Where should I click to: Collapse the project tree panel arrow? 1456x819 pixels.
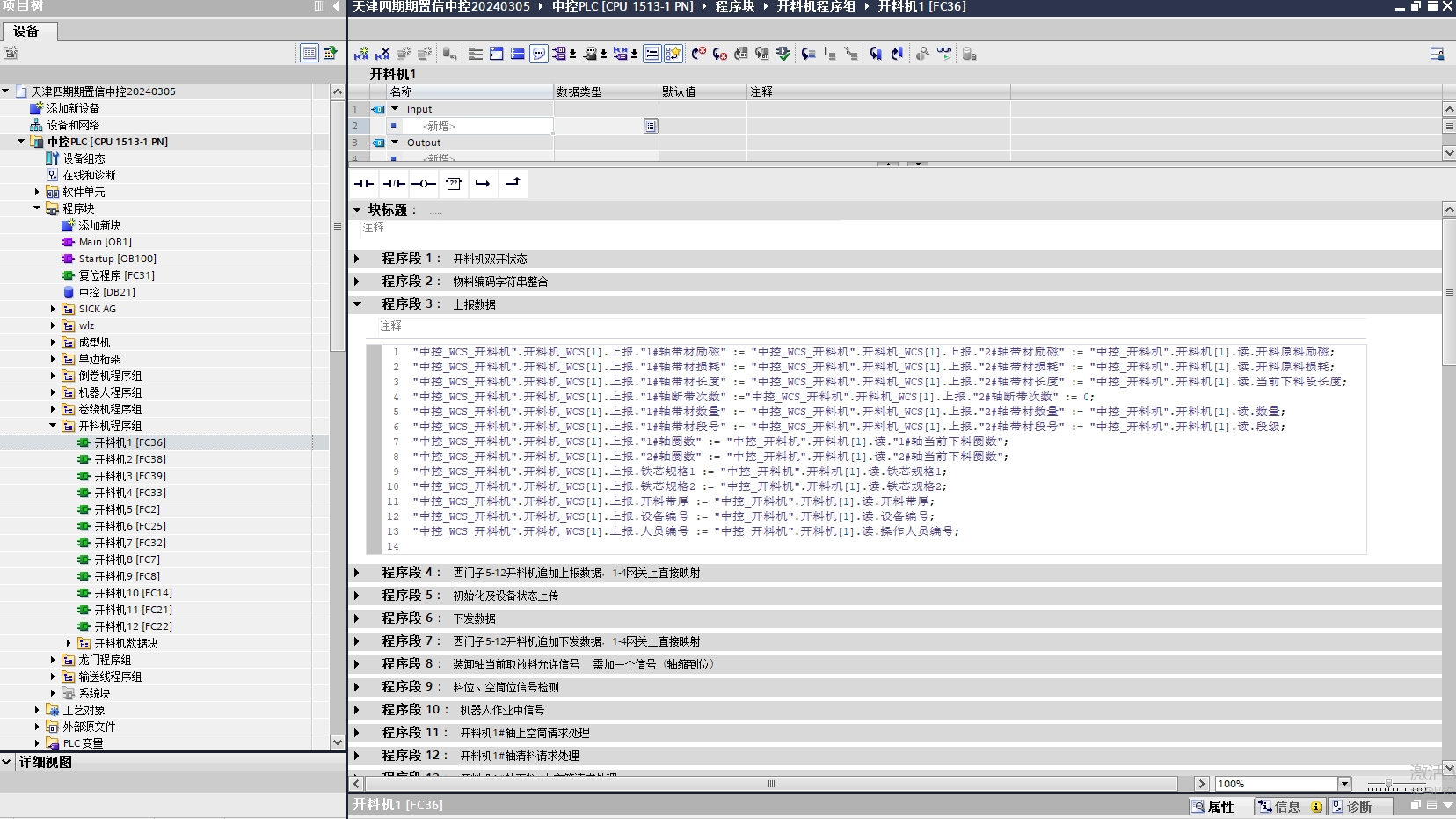(336, 6)
